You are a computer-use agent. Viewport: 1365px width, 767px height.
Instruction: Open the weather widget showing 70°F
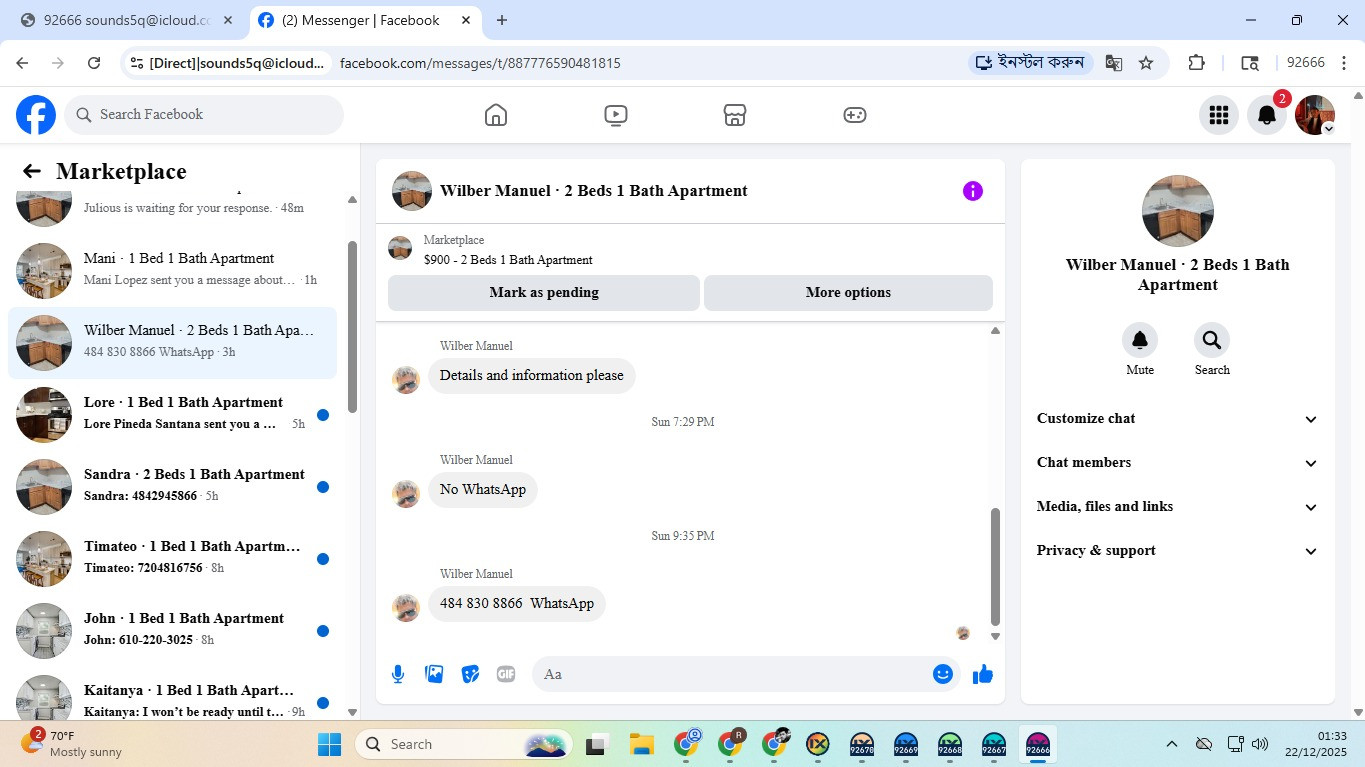point(72,743)
